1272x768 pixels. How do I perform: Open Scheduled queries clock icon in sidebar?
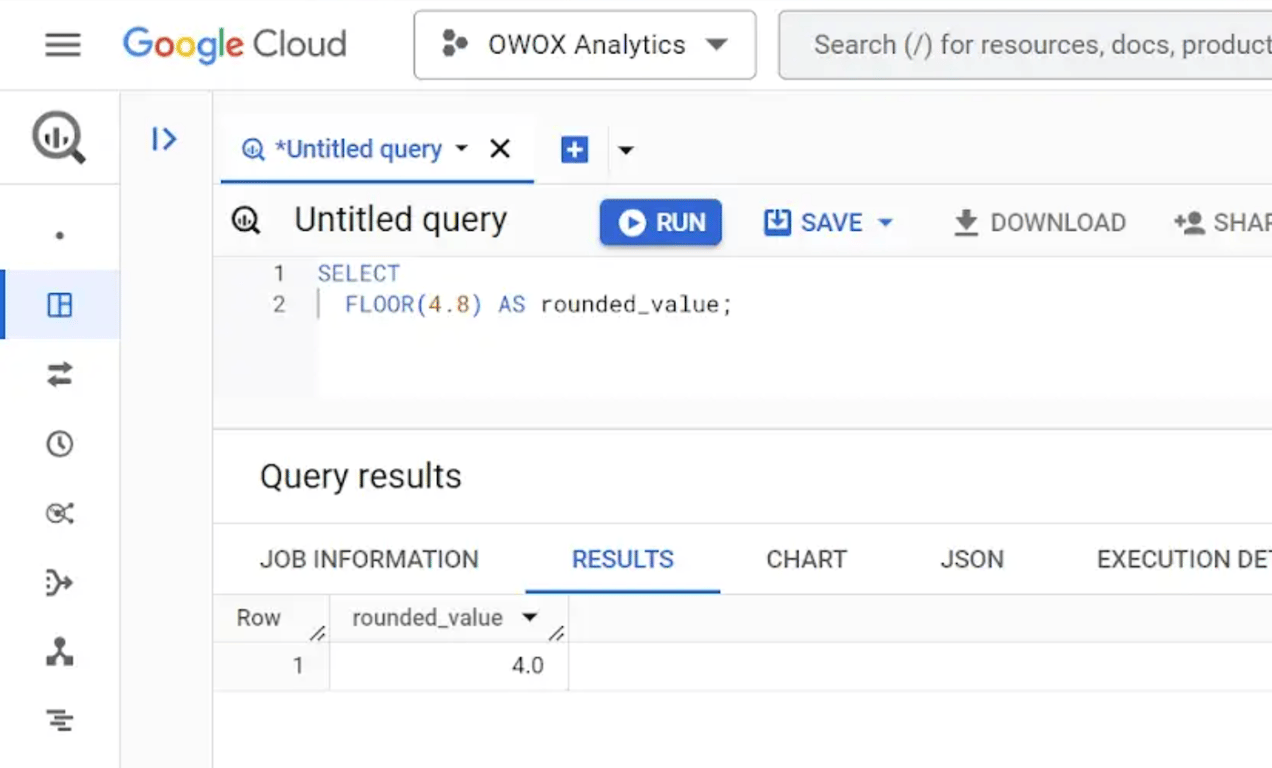pyautogui.click(x=60, y=444)
